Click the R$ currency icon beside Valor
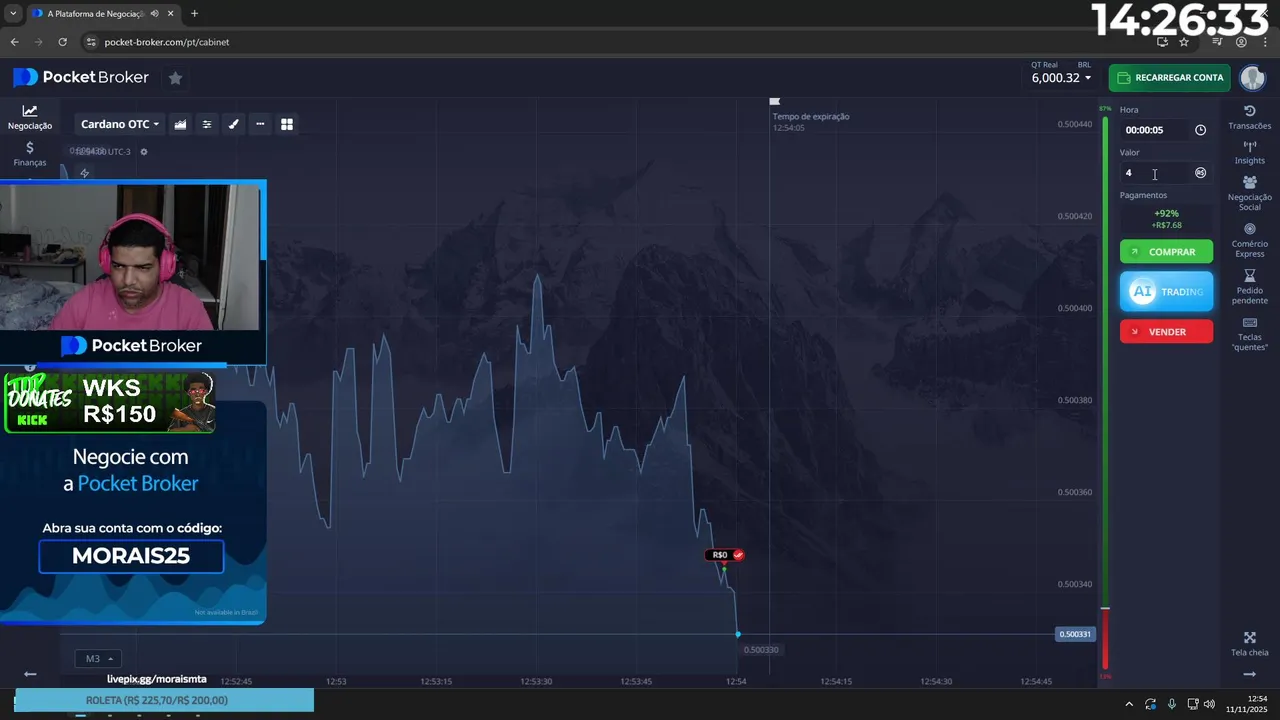The image size is (1280, 720). coord(1201,173)
